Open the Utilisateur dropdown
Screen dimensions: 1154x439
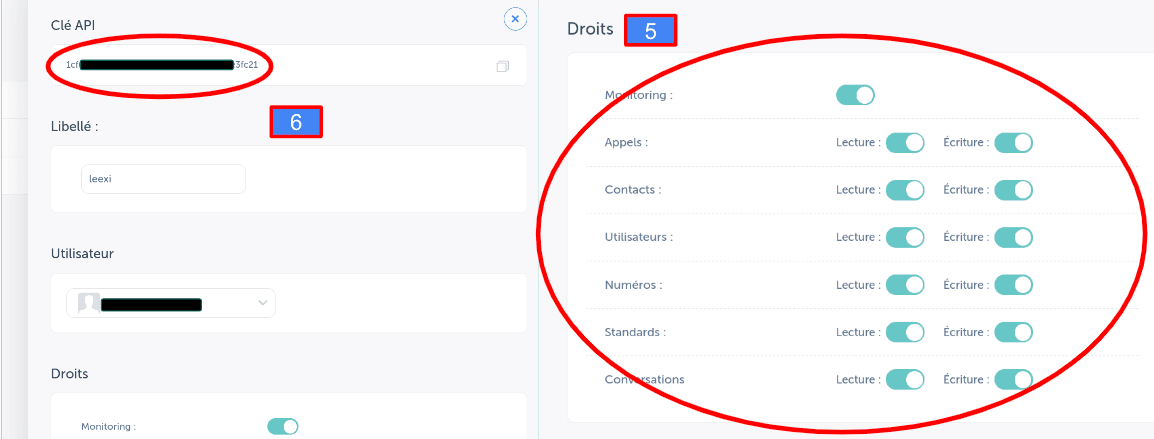263,303
